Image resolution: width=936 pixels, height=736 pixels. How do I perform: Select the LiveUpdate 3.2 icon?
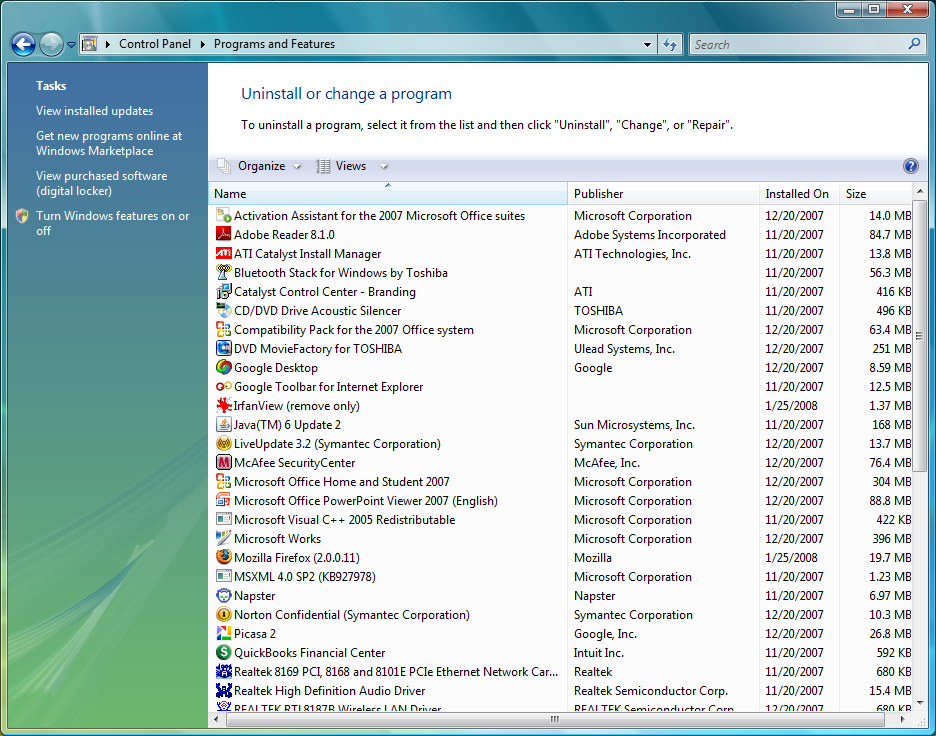223,444
